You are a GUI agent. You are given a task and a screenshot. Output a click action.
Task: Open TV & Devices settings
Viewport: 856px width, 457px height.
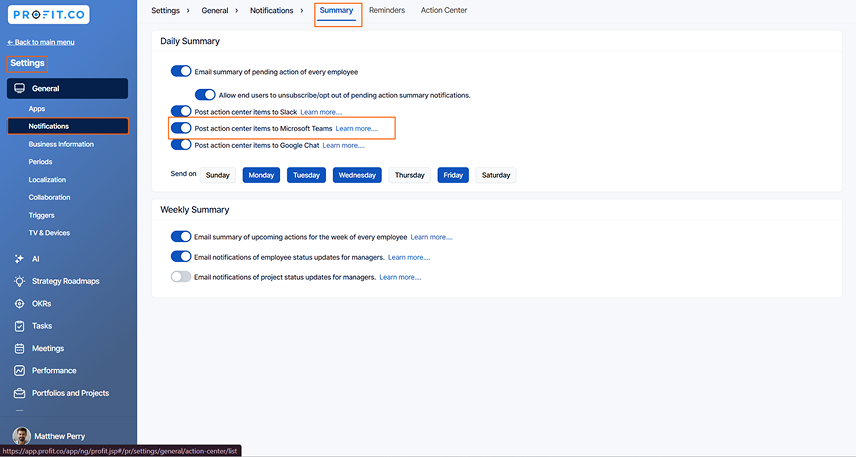[49, 233]
